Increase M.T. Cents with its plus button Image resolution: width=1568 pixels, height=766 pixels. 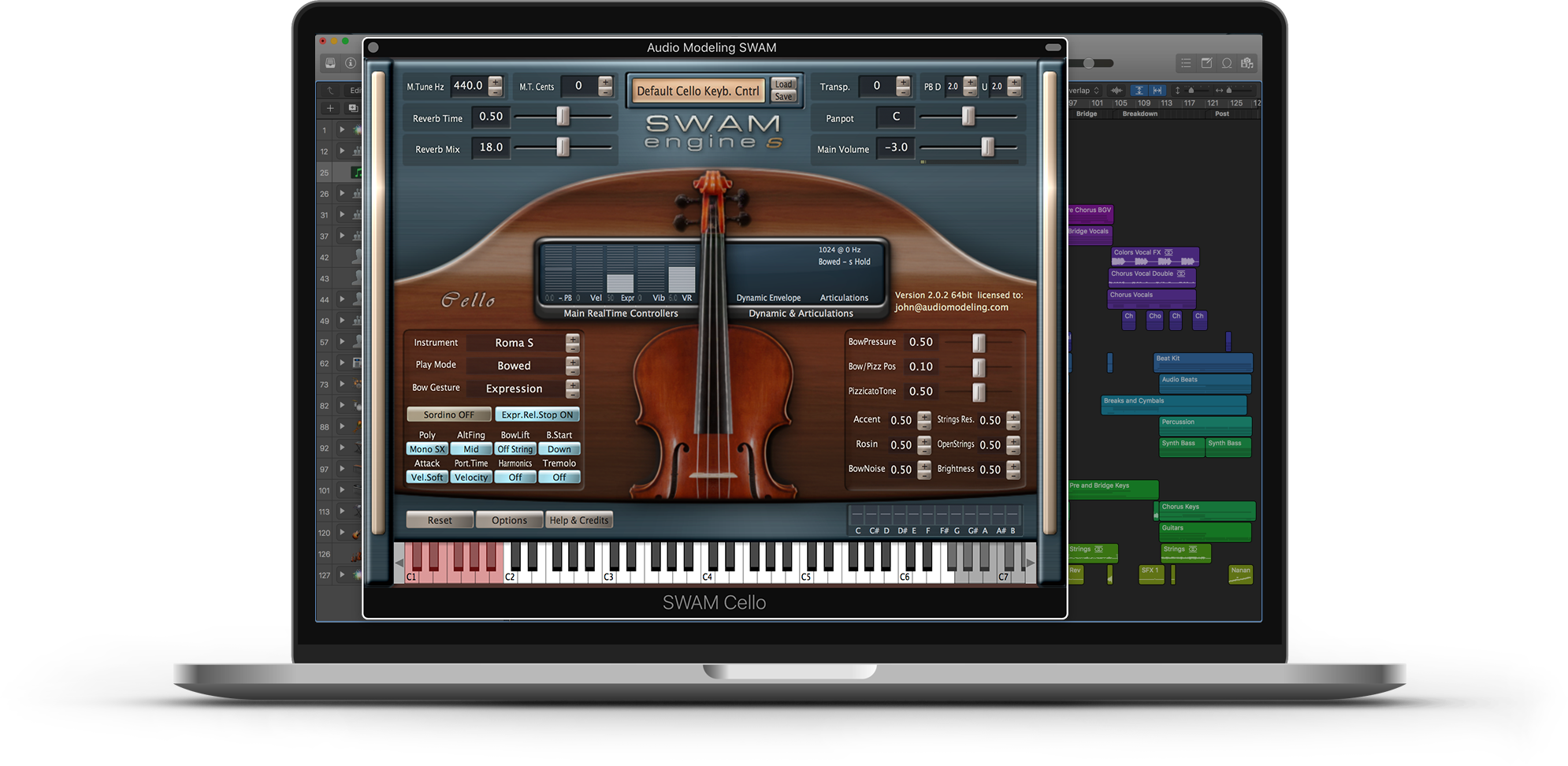pyautogui.click(x=605, y=82)
